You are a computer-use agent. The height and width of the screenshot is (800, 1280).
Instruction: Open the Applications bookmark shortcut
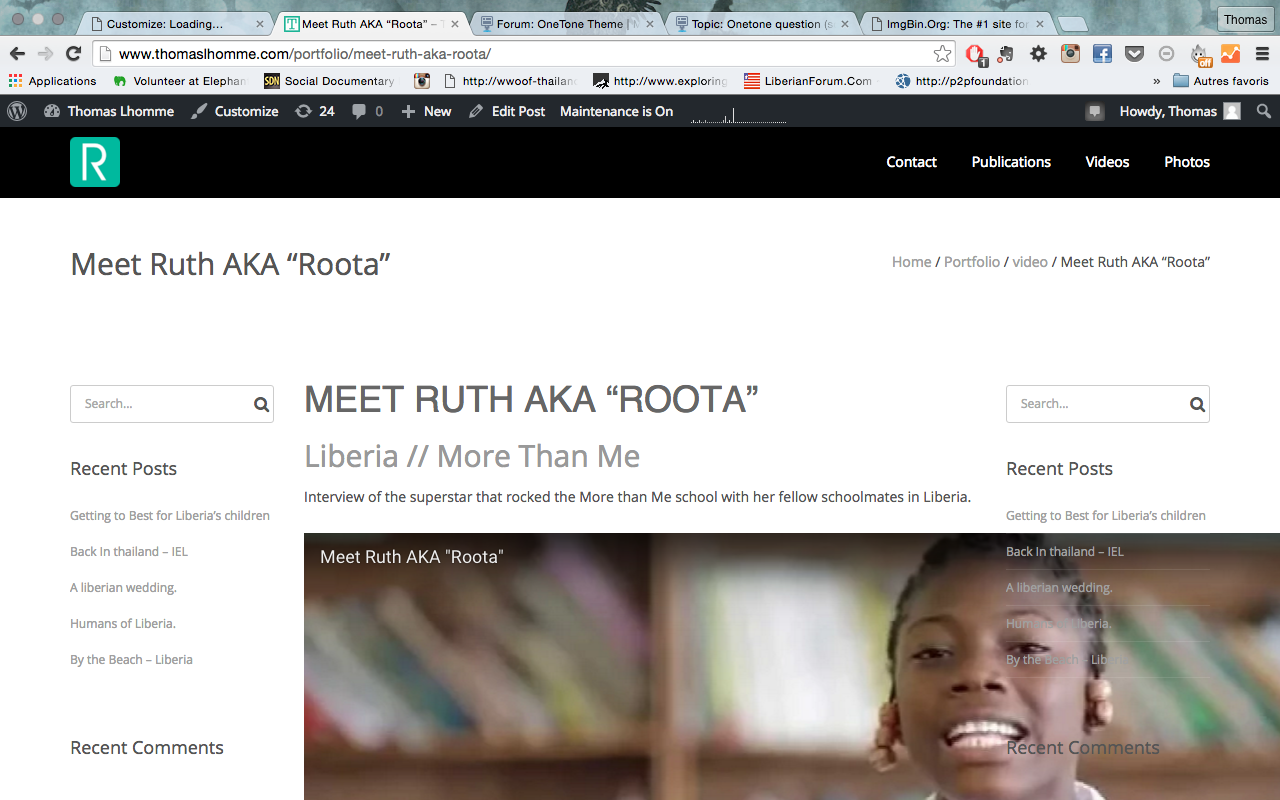pyautogui.click(x=52, y=81)
